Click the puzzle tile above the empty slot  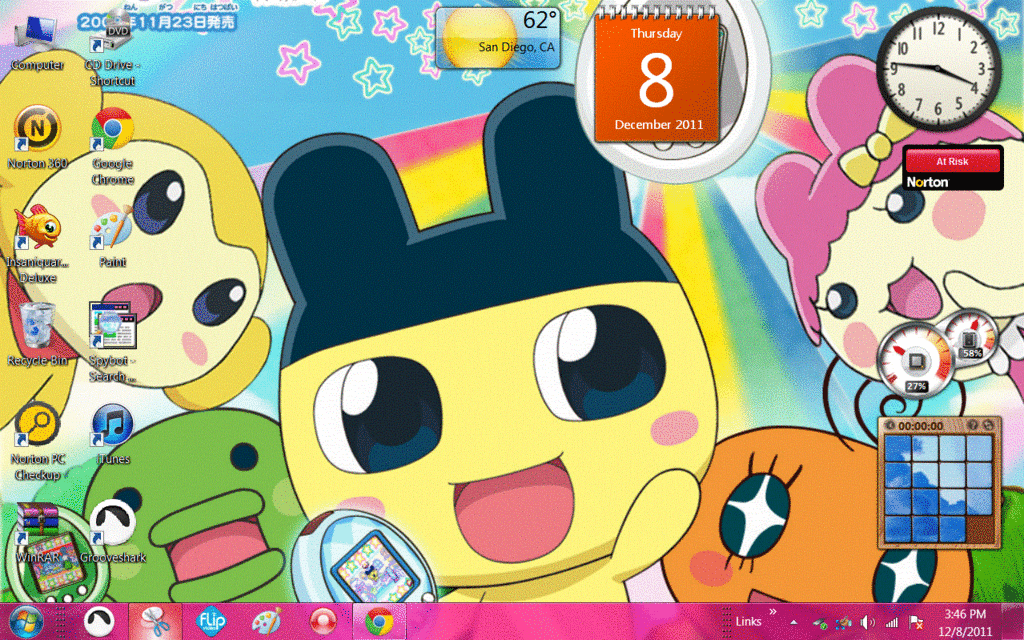(x=979, y=502)
